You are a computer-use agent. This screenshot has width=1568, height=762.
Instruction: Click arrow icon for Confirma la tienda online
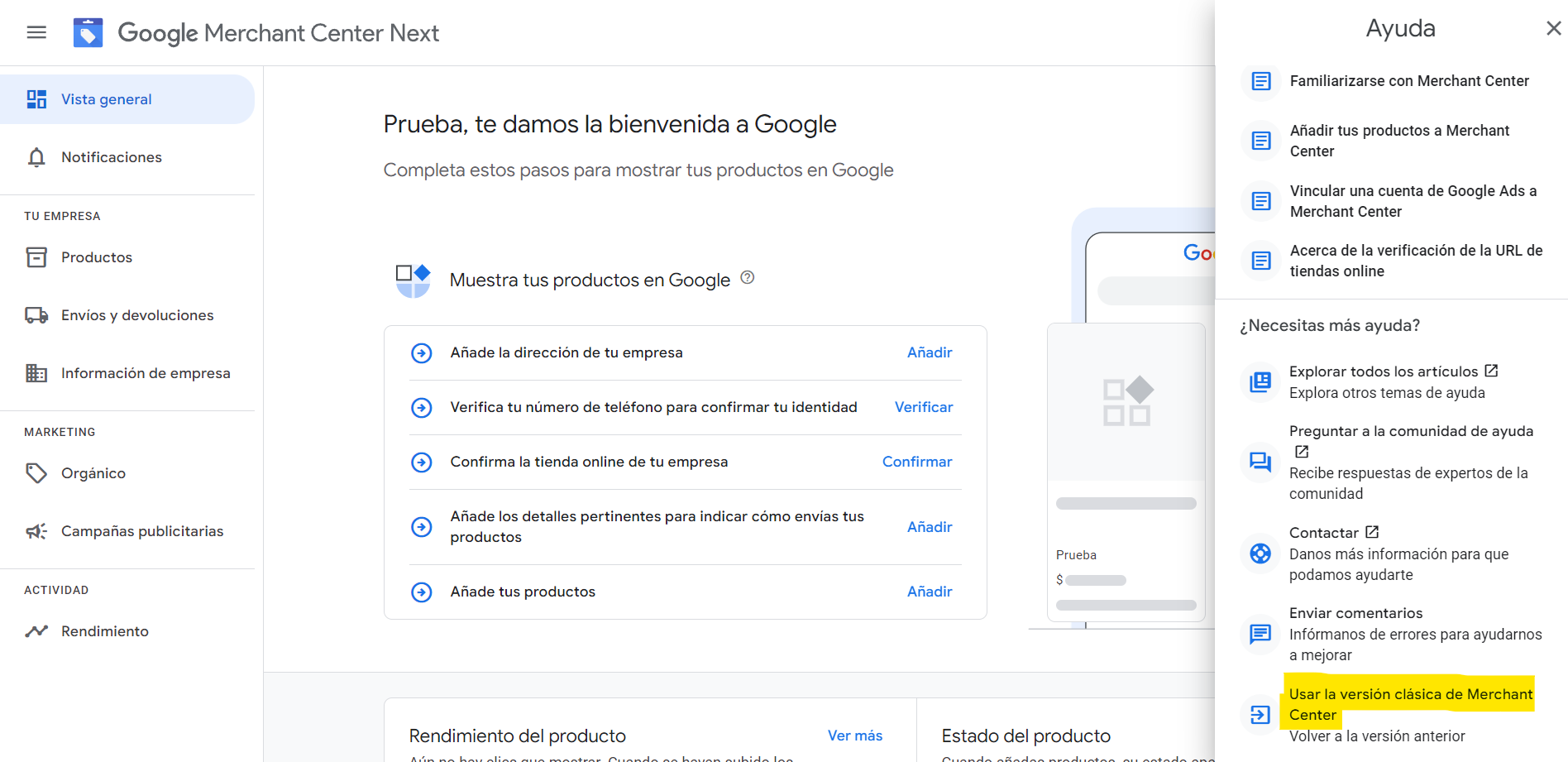[x=422, y=462]
